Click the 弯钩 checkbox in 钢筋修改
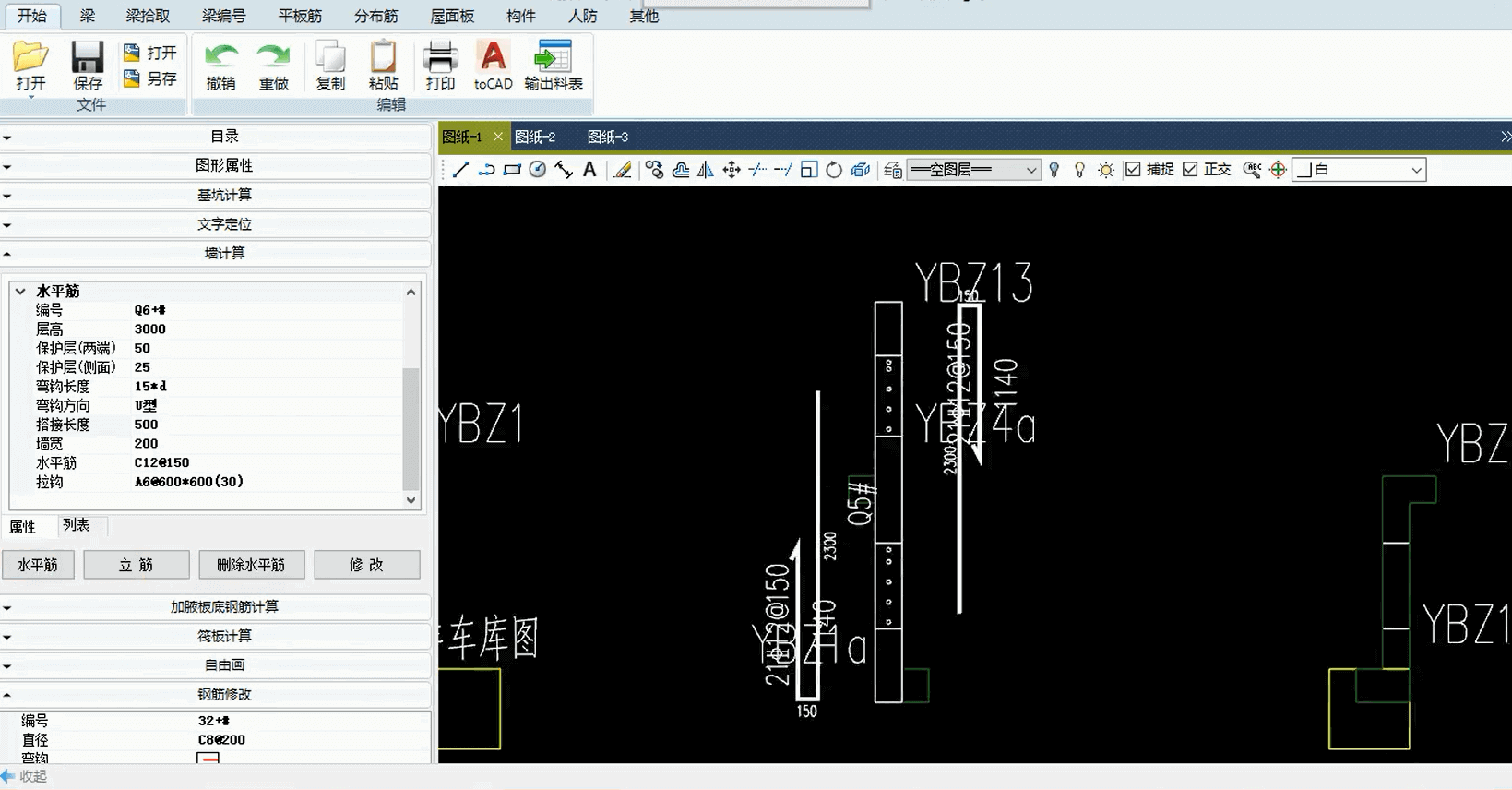The width and height of the screenshot is (1512, 790). click(x=208, y=759)
